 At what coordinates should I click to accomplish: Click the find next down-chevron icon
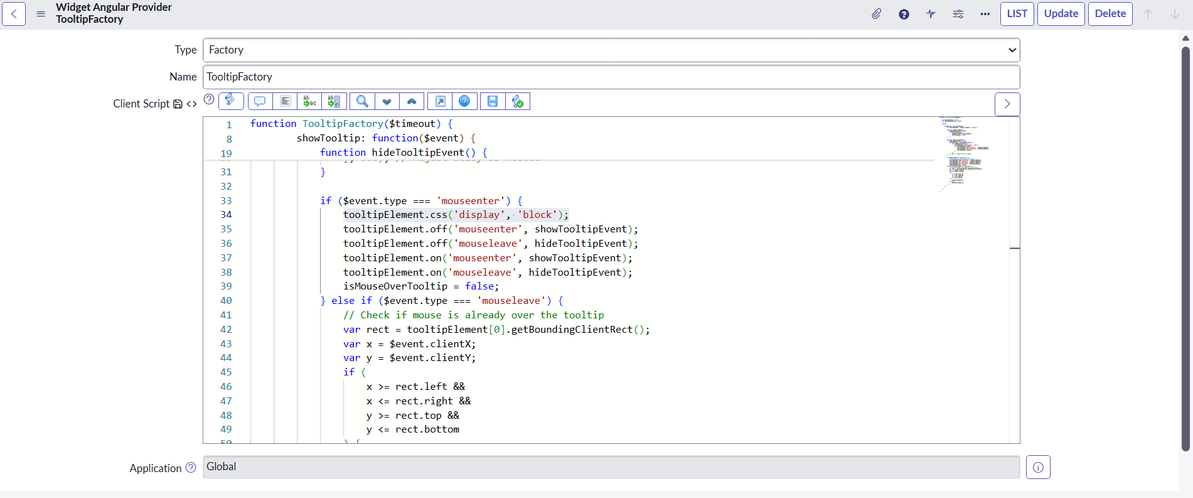tap(387, 101)
